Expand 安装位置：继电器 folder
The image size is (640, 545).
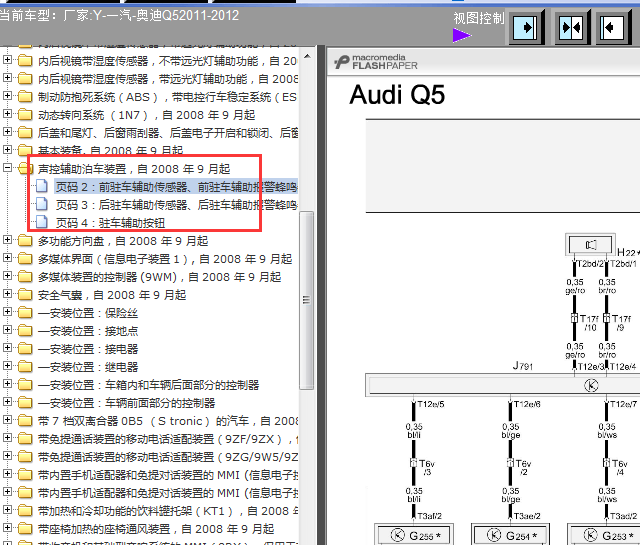[7, 366]
